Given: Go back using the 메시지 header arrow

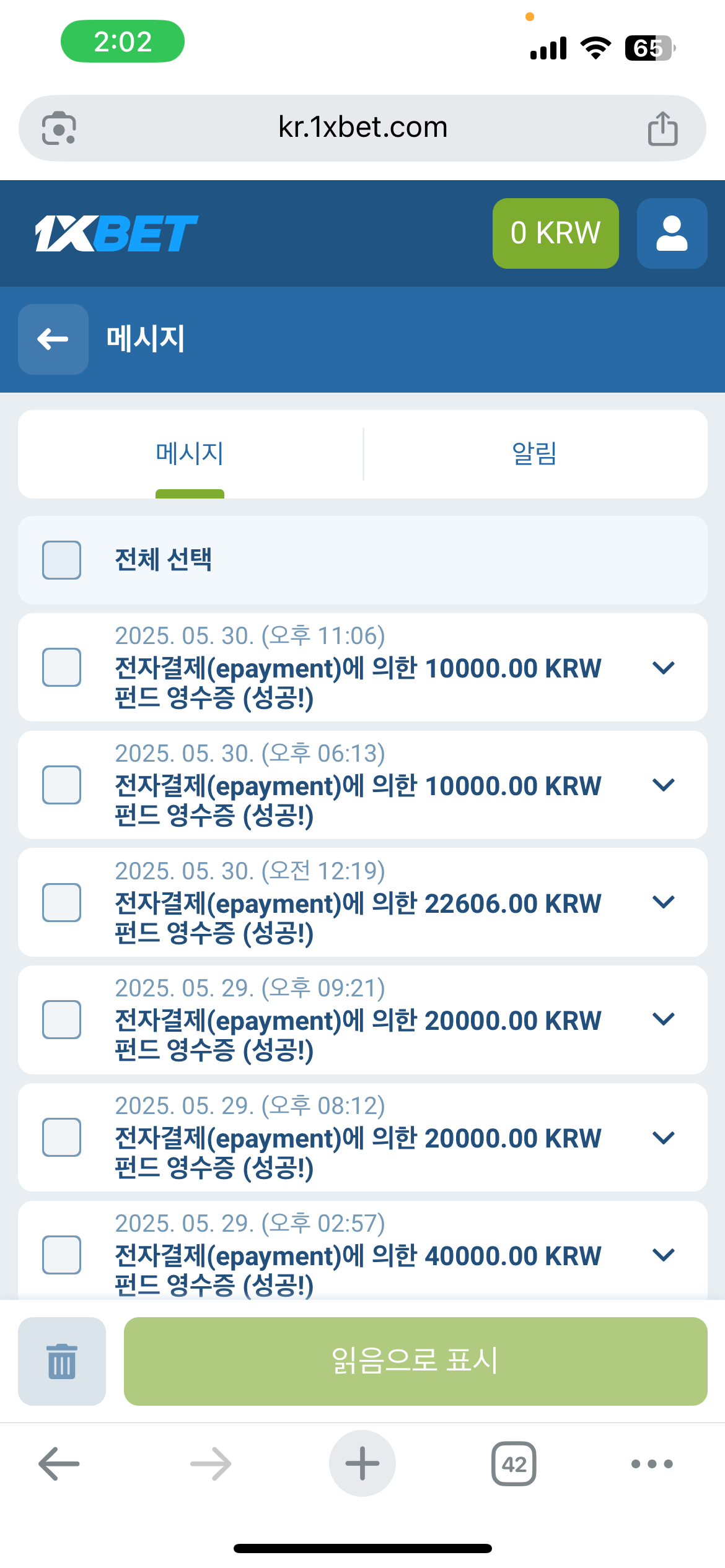Looking at the screenshot, I should coord(53,339).
